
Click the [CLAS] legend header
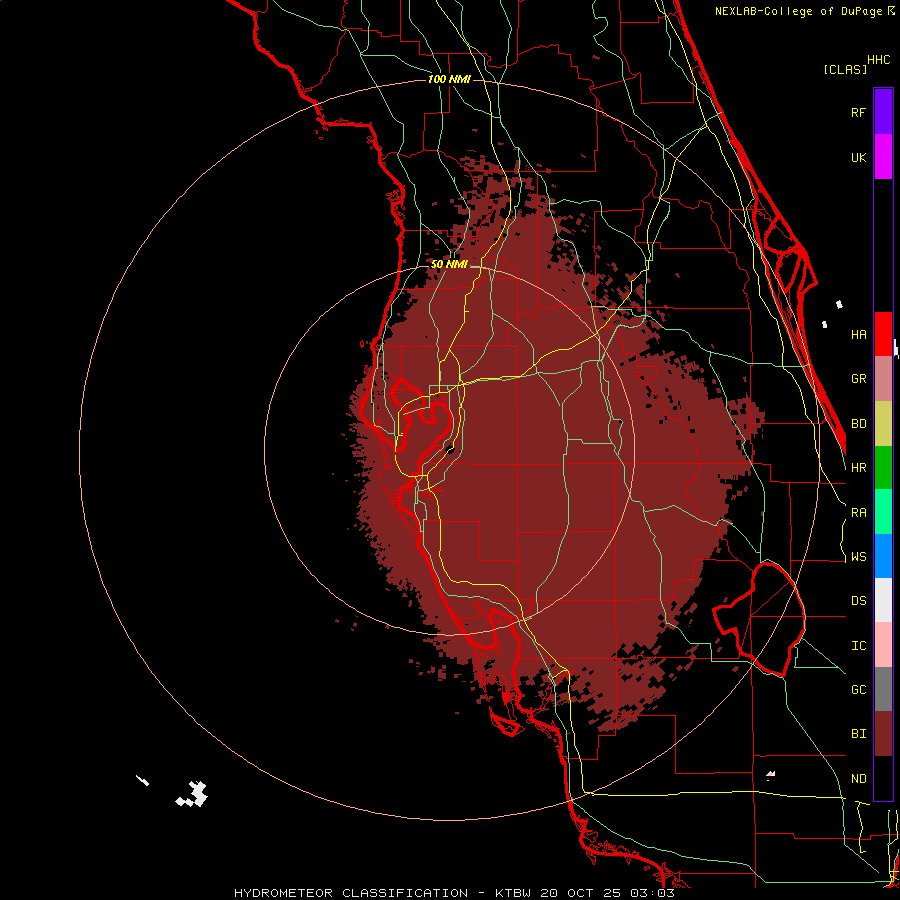coord(845,69)
